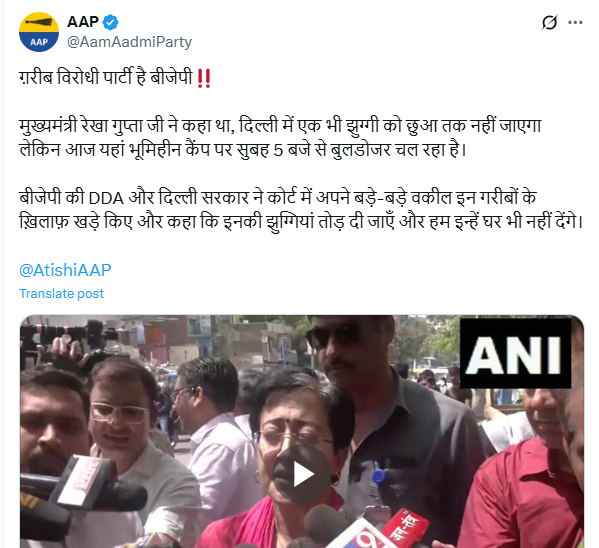
Task: Click the headline line about बीजेपी
Action: (115, 78)
